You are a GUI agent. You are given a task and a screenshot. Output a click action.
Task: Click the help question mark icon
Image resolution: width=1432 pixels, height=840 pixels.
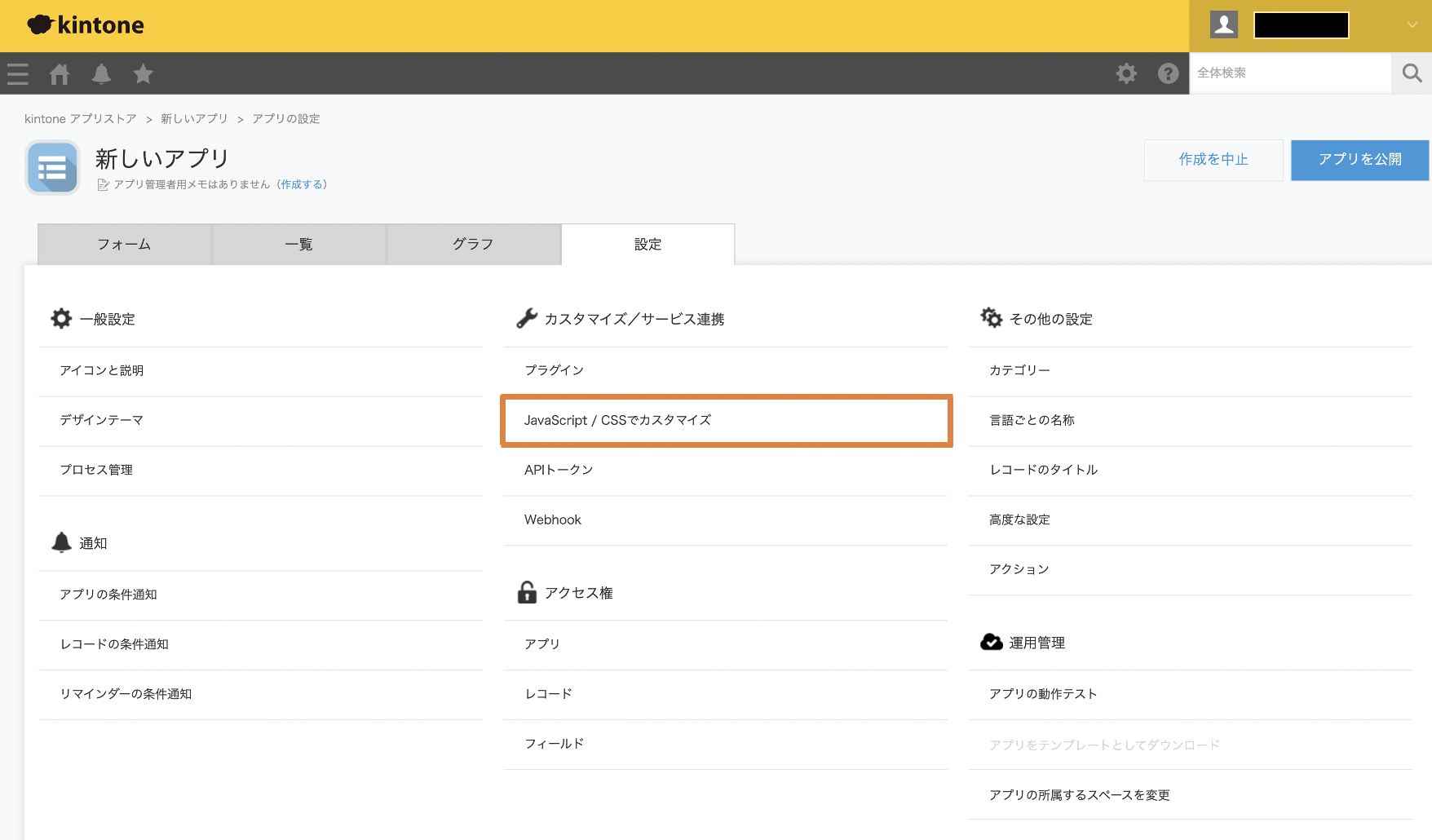click(x=1168, y=73)
